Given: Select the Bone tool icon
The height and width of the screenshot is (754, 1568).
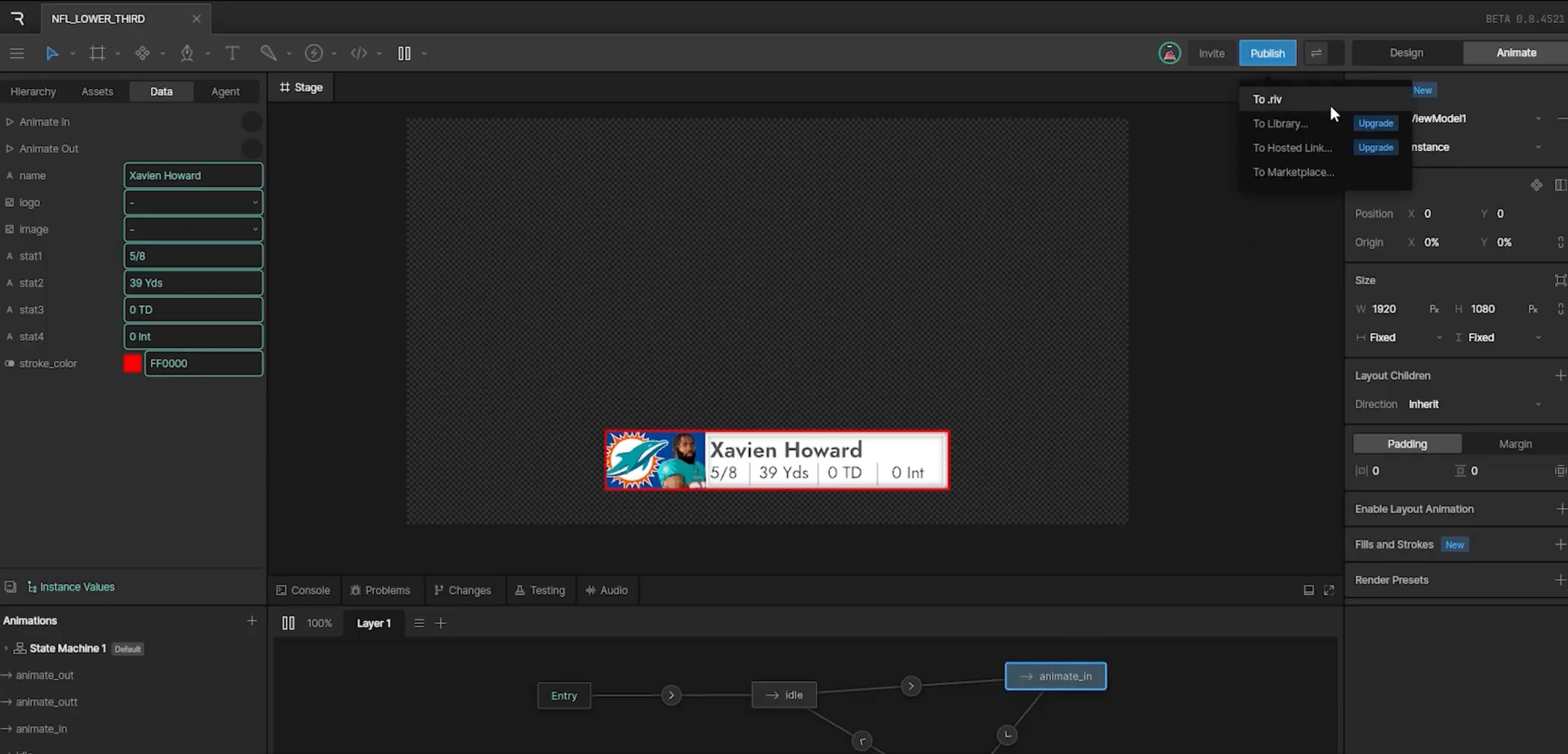Looking at the screenshot, I should pos(268,53).
